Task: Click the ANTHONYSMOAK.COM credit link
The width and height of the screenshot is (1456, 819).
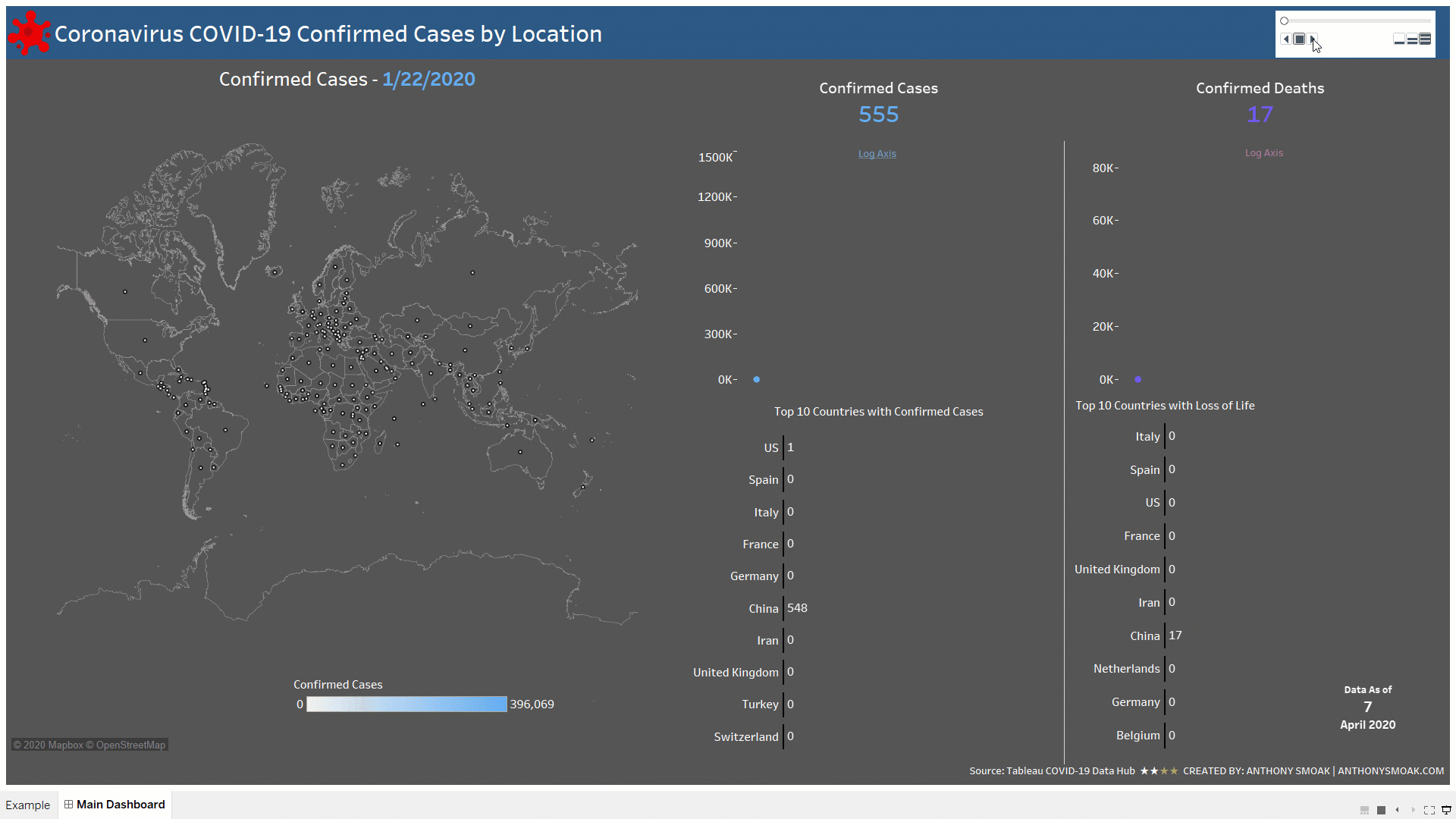Action: tap(1391, 770)
